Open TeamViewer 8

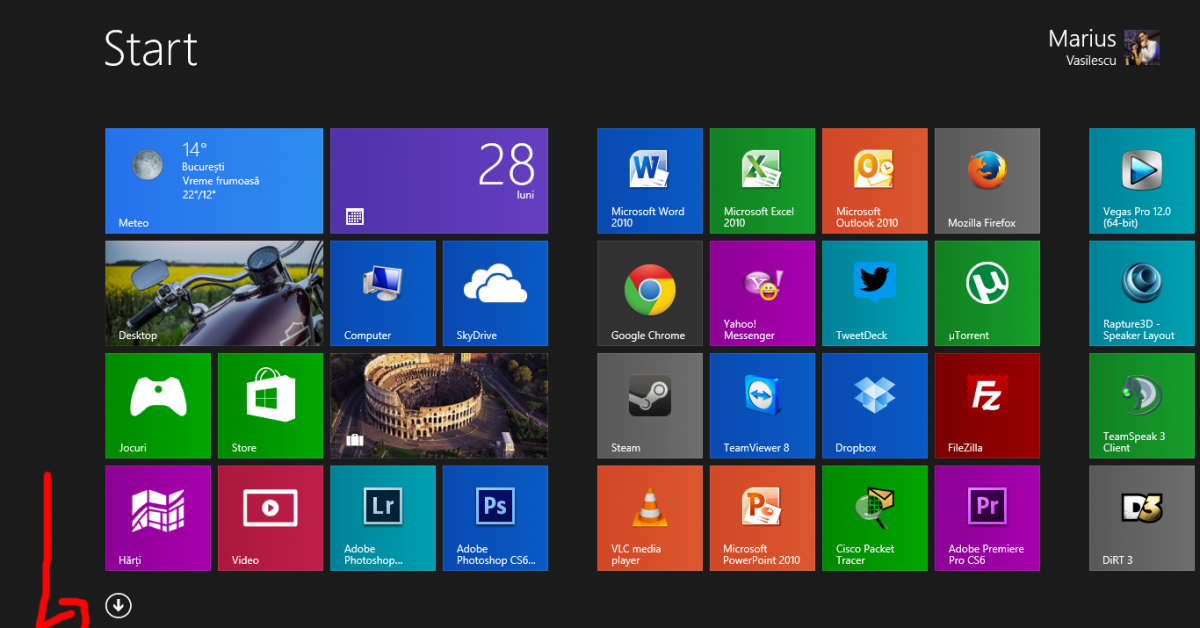pyautogui.click(x=762, y=406)
